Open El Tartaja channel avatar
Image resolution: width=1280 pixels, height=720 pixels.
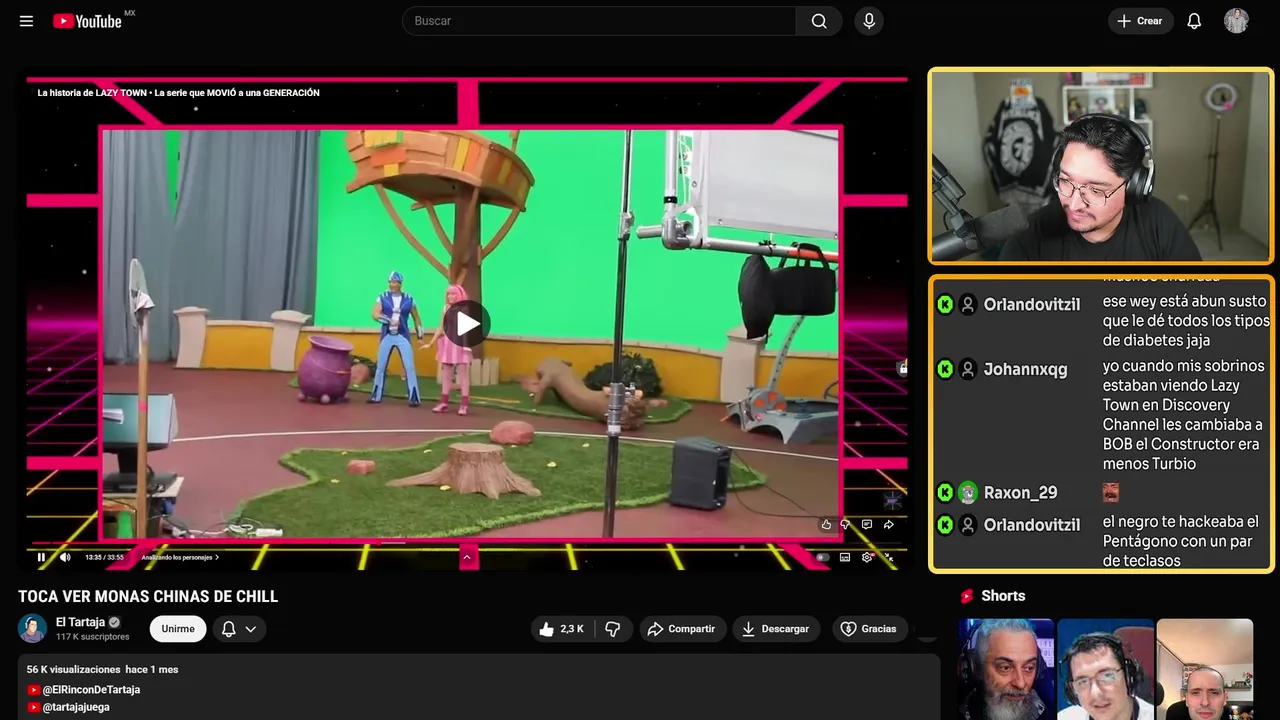[x=33, y=628]
